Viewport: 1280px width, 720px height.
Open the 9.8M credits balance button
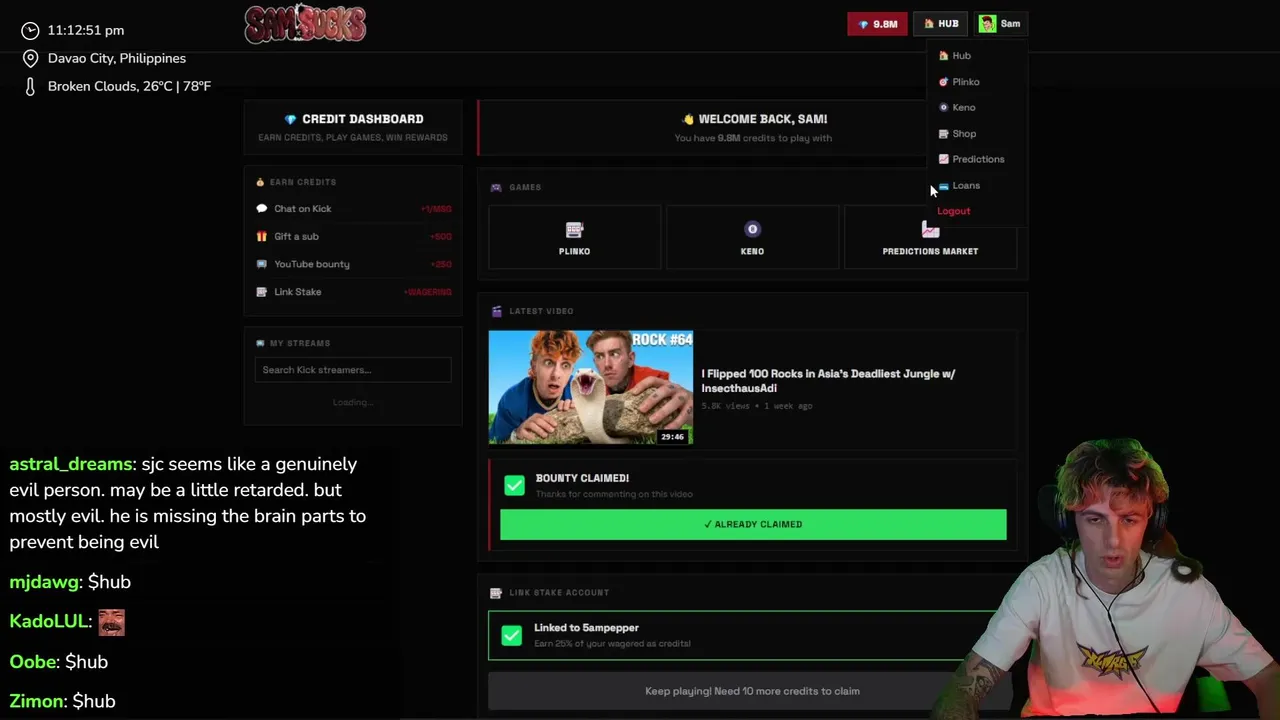click(x=877, y=24)
